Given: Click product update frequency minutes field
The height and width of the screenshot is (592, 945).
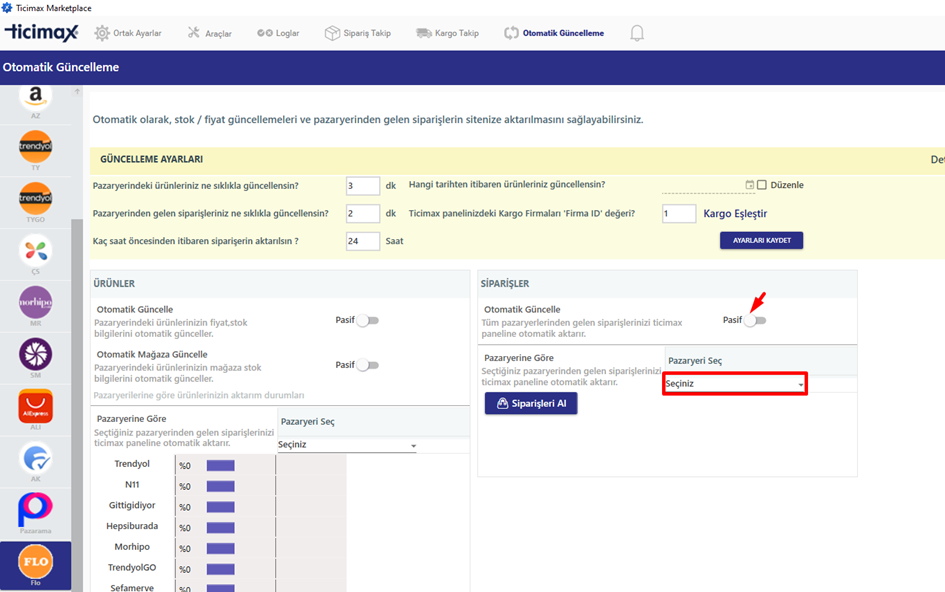Looking at the screenshot, I should [x=363, y=186].
